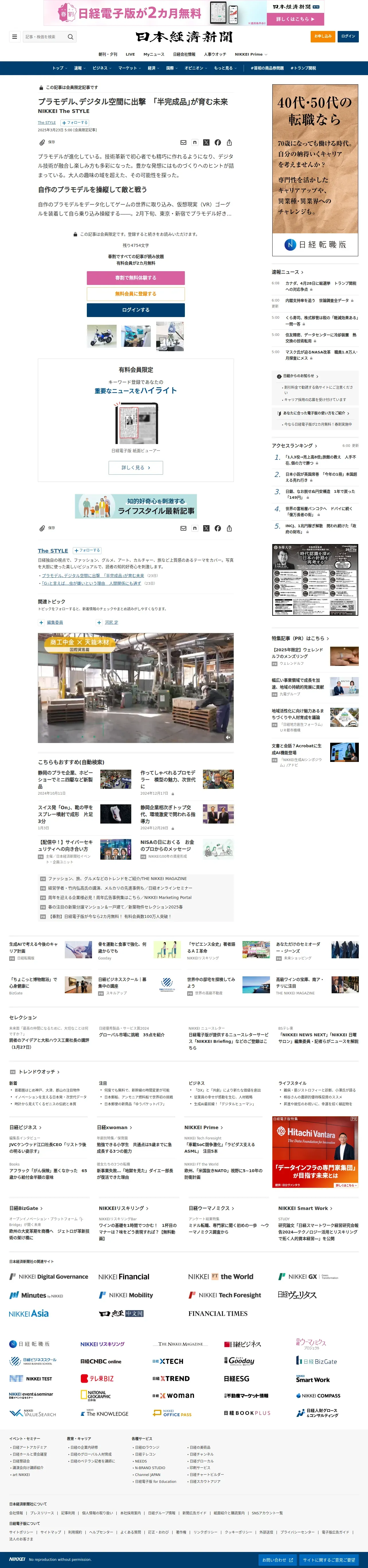Open 速報ニュース section link
Viewport: 368px width, 1568px height.
[x=287, y=272]
